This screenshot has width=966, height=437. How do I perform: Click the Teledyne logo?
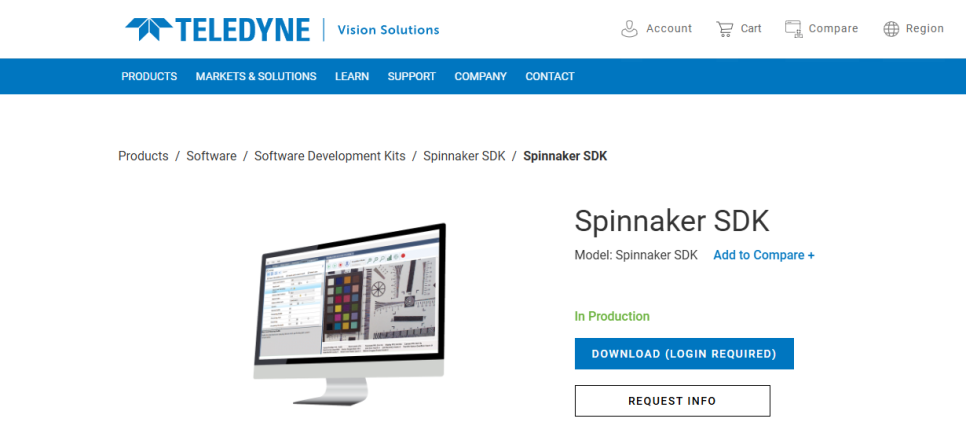click(x=217, y=29)
